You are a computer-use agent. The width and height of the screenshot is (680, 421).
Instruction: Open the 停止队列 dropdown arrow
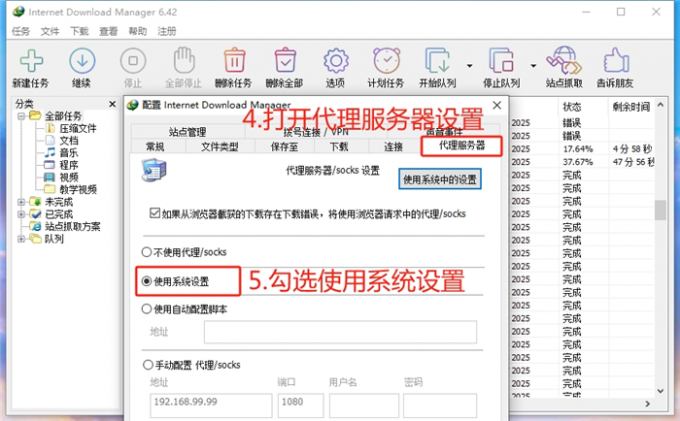533,65
